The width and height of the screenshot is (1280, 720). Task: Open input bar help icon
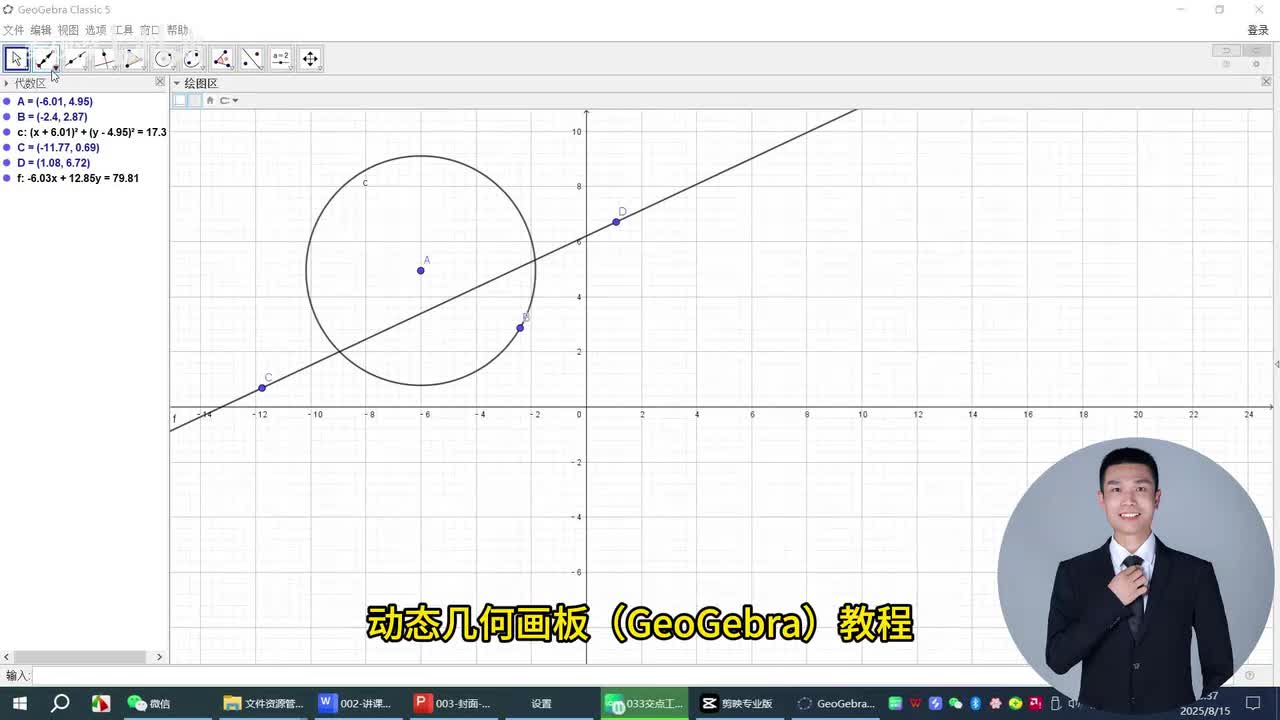1250,676
